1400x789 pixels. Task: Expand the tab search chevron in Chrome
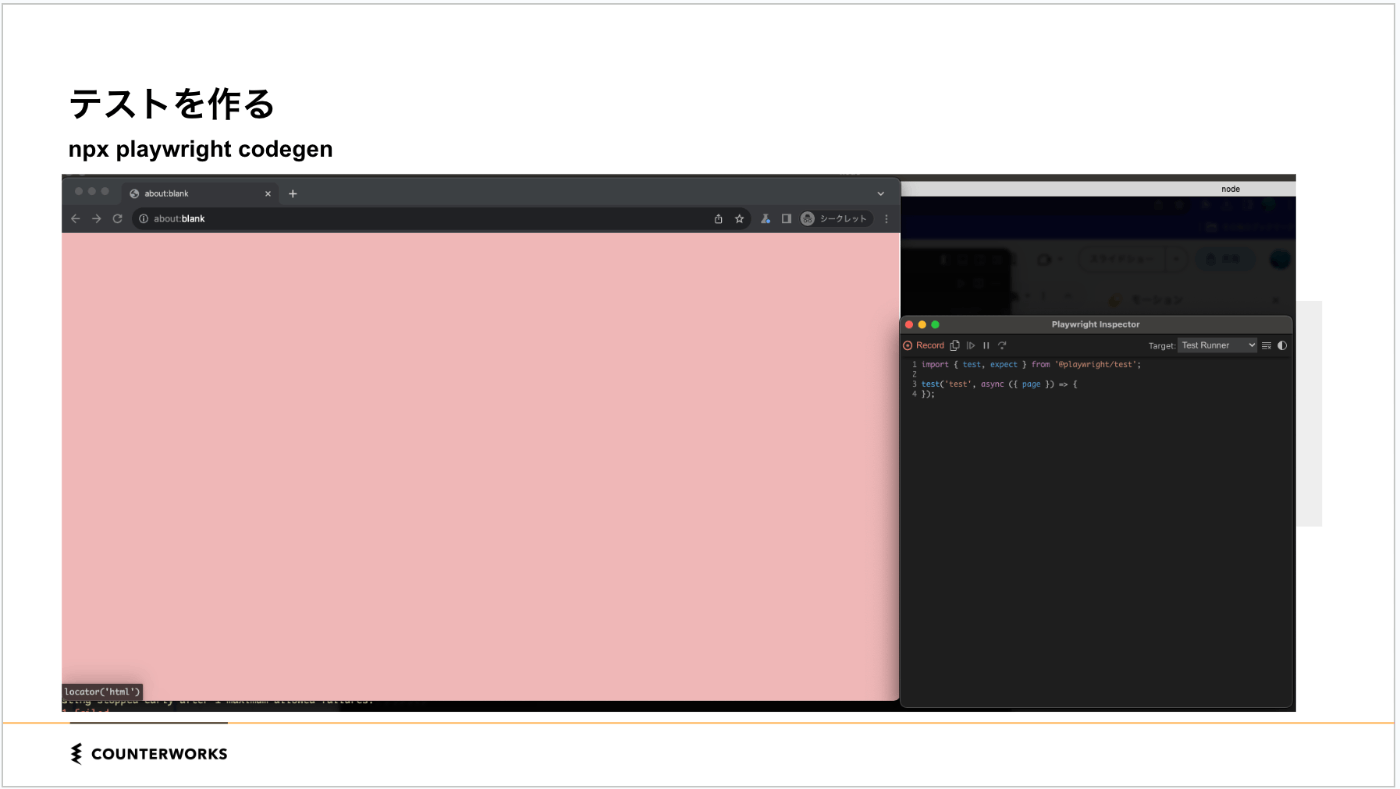point(881,193)
